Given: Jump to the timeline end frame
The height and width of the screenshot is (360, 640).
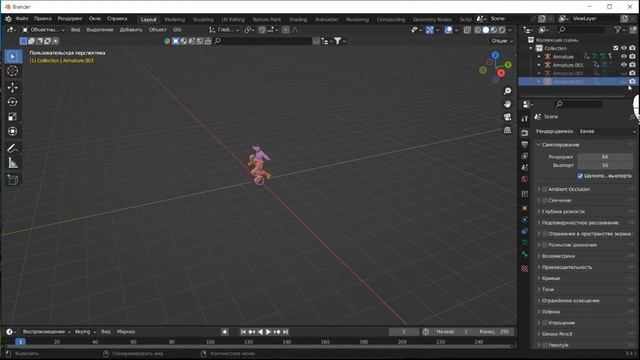Looking at the screenshot, I should [x=286, y=332].
